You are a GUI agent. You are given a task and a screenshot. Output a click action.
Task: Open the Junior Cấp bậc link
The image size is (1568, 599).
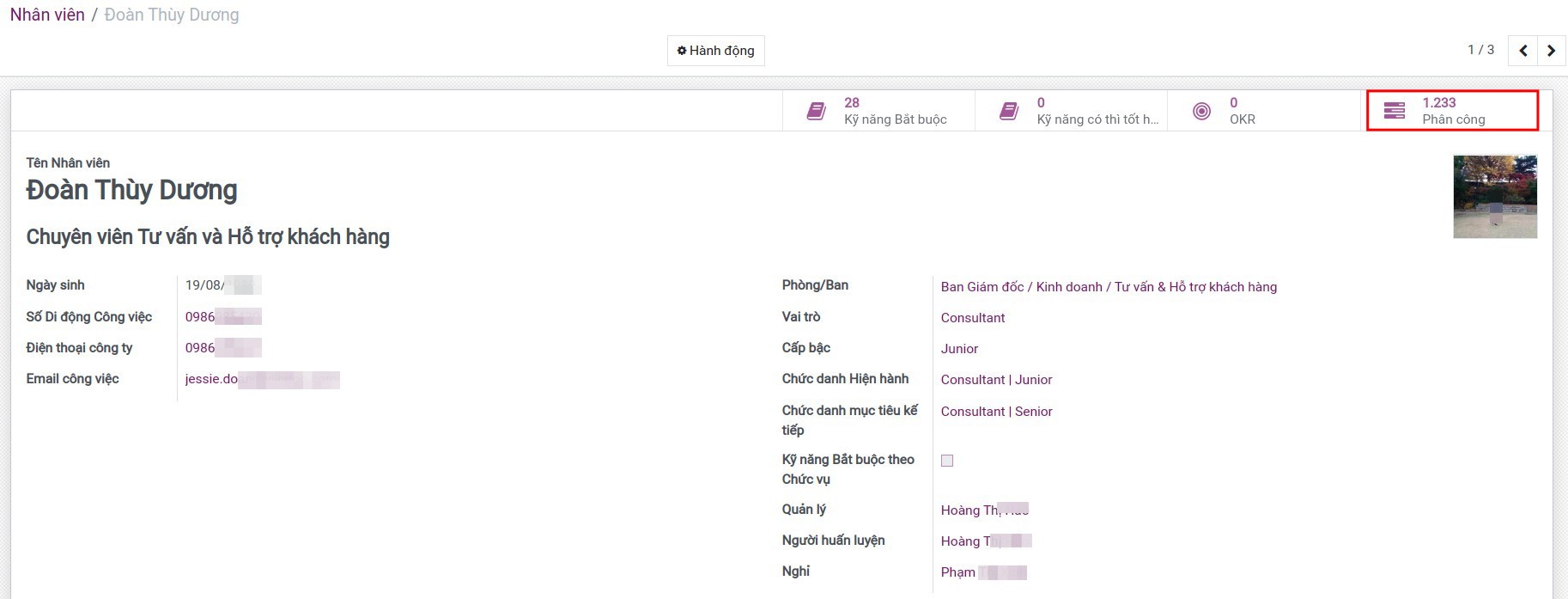[959, 349]
